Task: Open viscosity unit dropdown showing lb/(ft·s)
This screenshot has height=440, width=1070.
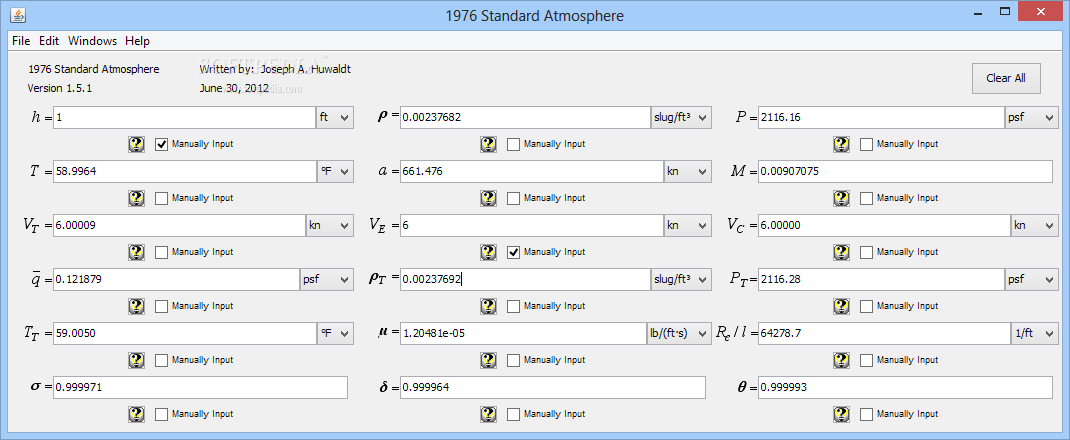Action: pos(679,333)
